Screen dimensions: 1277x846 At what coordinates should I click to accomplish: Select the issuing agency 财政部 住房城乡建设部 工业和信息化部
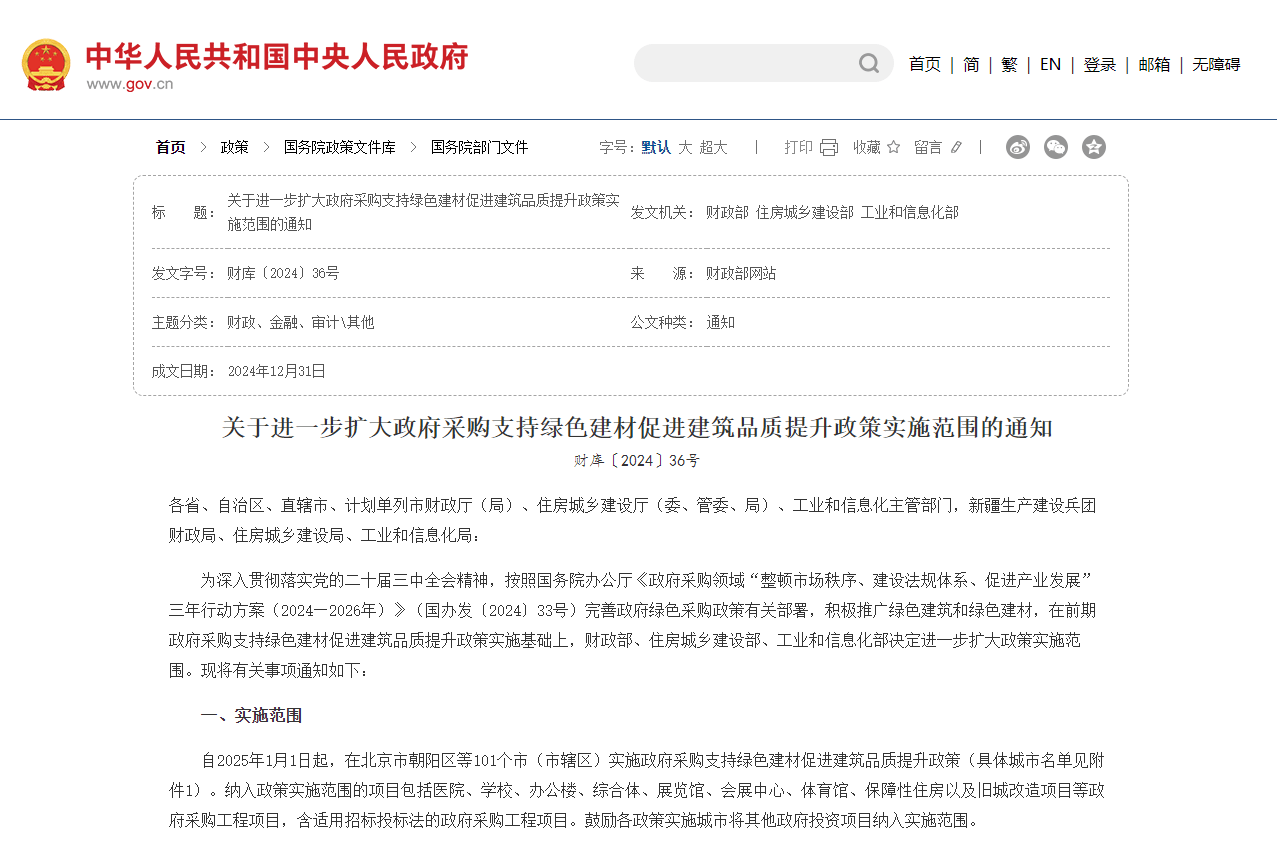pyautogui.click(x=832, y=212)
